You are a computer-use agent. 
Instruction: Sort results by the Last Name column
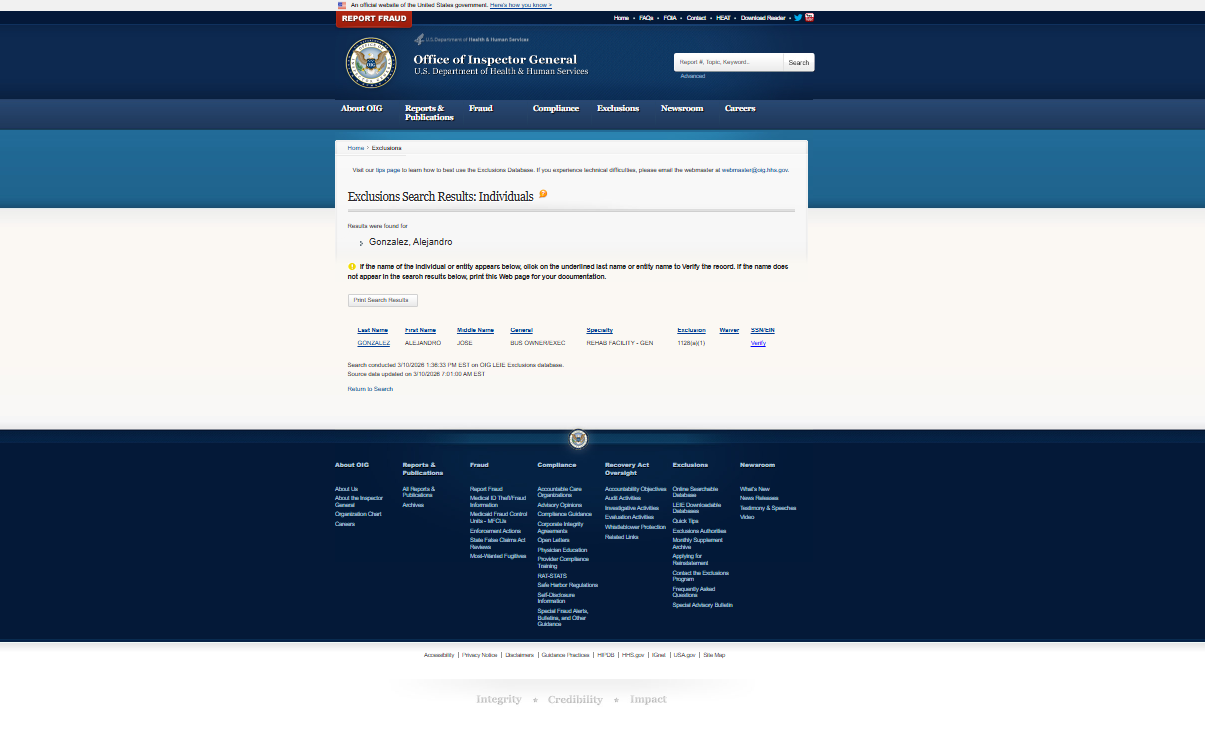(x=372, y=330)
